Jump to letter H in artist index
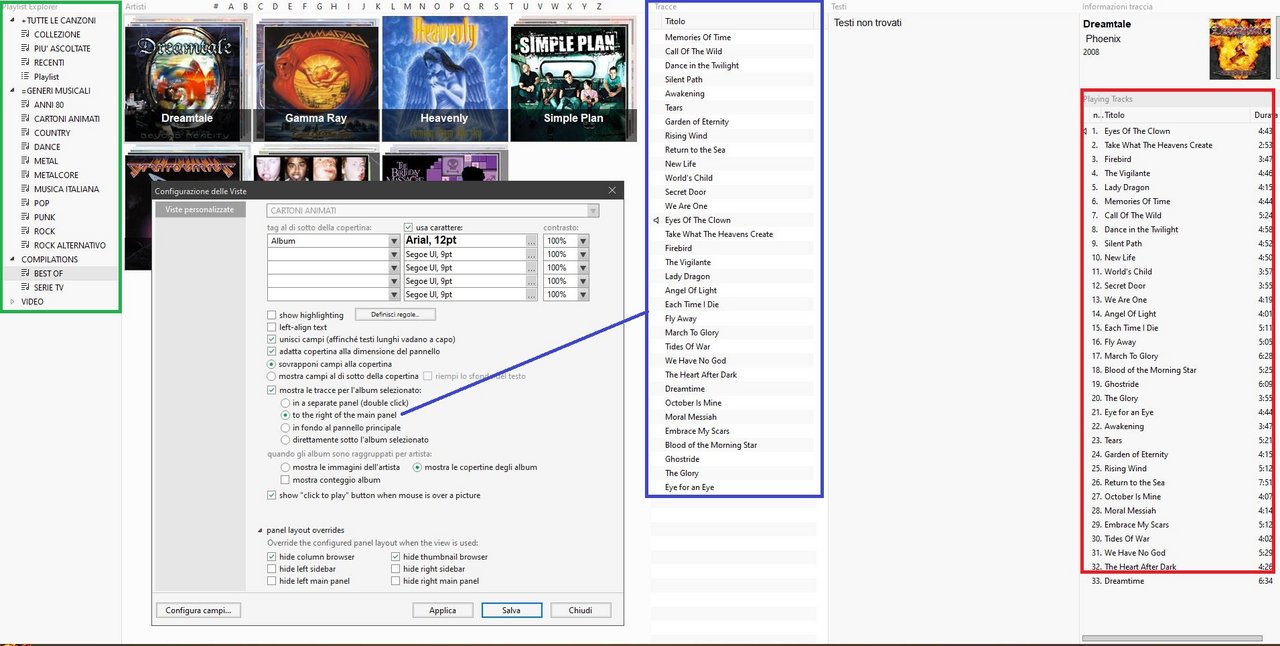Screen dimensions: 1280x646 tap(334, 7)
